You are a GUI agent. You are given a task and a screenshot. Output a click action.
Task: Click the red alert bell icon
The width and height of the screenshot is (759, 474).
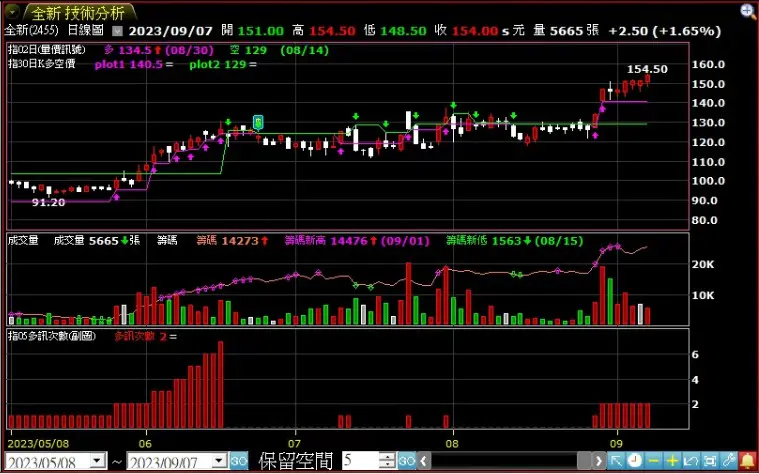point(748,460)
